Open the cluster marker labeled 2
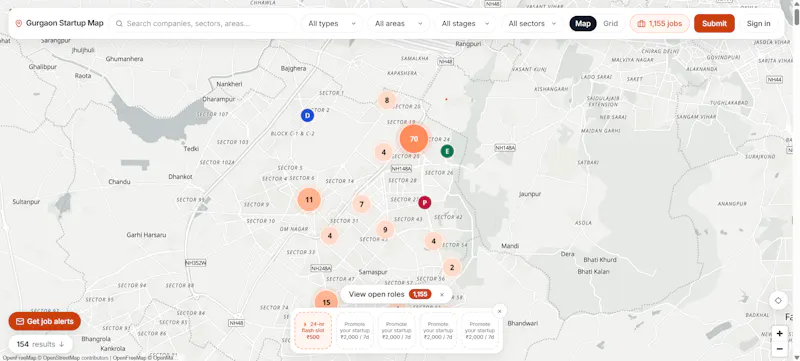The width and height of the screenshot is (800, 361). click(452, 267)
